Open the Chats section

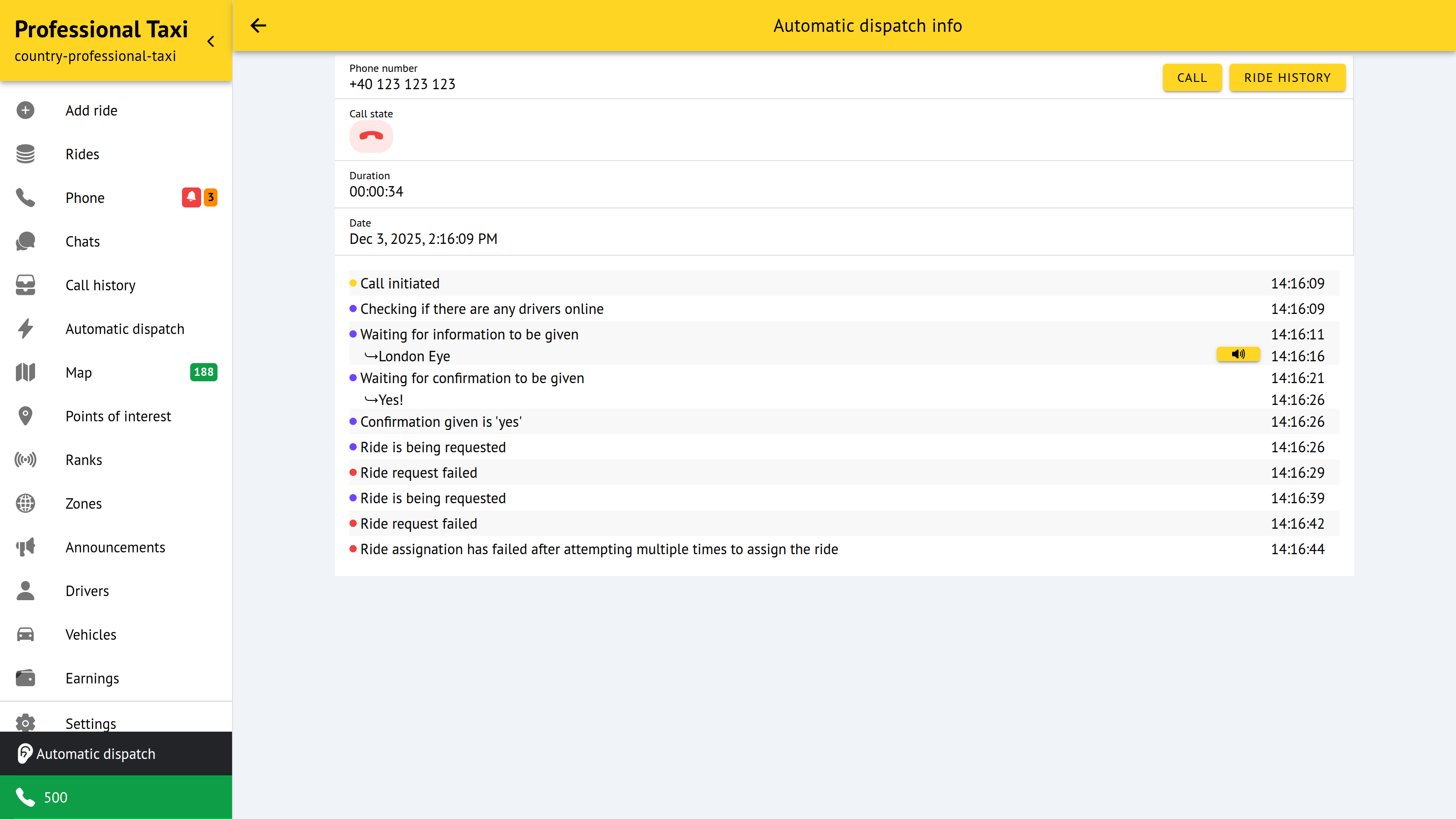coord(82,241)
